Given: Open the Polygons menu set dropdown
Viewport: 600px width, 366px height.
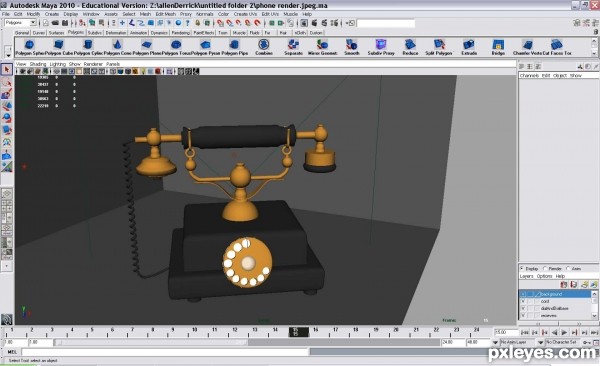Looking at the screenshot, I should pos(20,23).
